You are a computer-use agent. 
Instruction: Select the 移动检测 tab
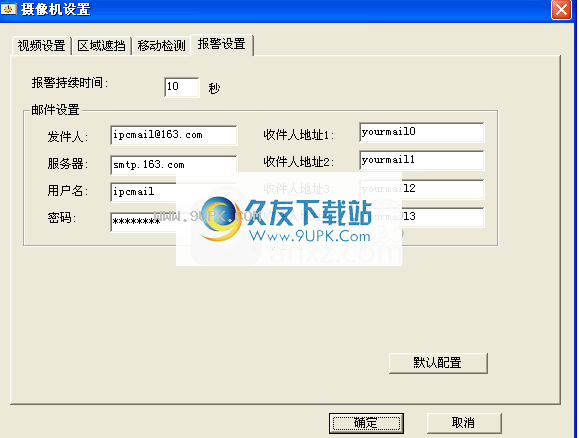161,46
